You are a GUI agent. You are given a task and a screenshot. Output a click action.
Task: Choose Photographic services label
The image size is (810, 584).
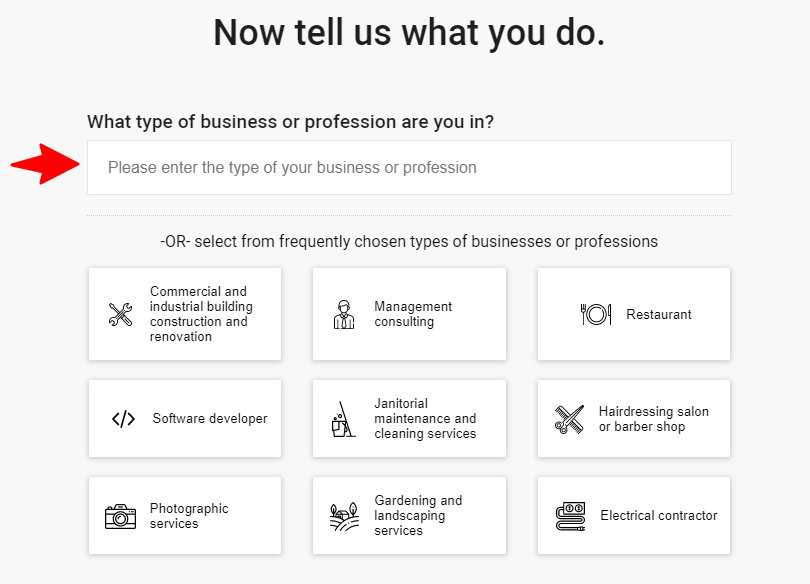(x=189, y=516)
